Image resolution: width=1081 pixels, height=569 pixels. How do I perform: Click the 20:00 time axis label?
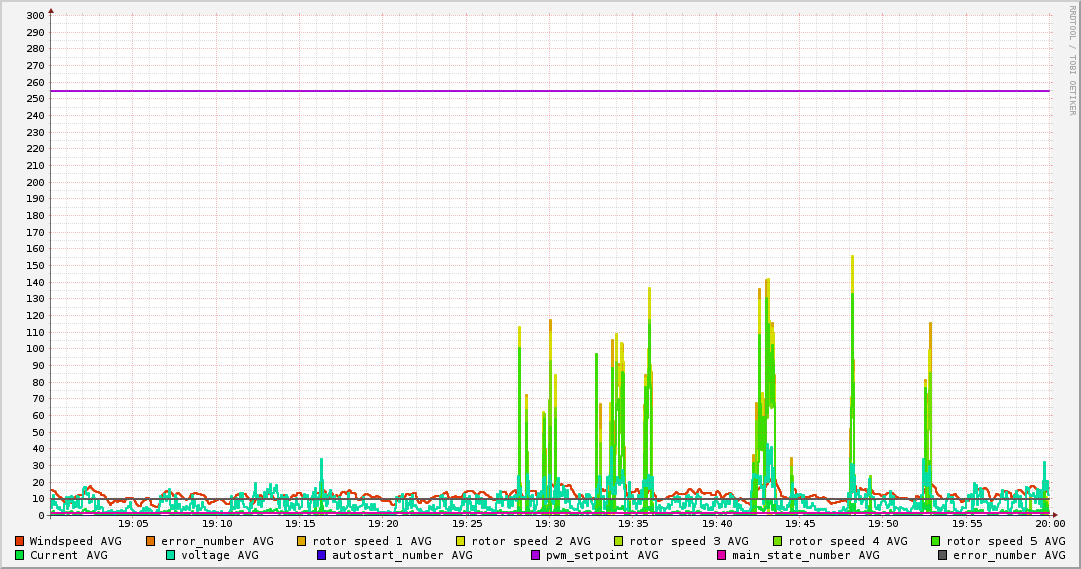point(1049,523)
